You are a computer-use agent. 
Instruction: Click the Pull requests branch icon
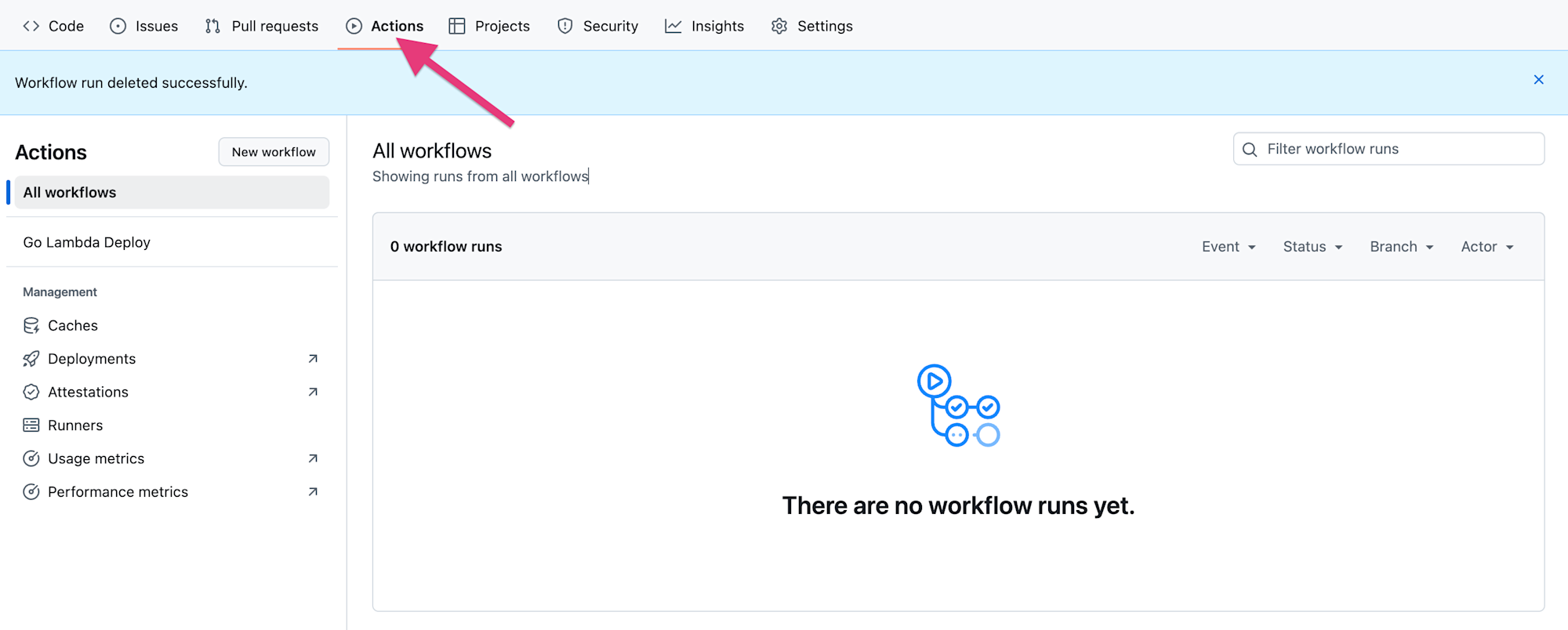coord(212,26)
